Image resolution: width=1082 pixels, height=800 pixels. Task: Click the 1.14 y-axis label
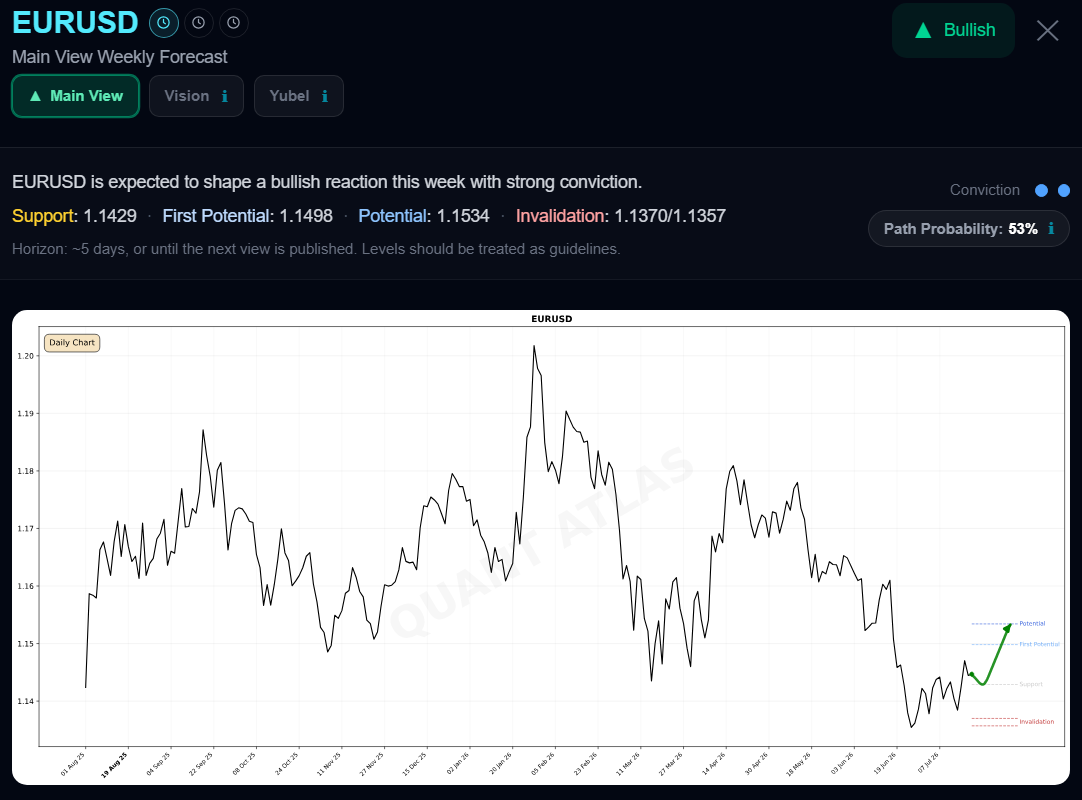pyautogui.click(x=26, y=701)
